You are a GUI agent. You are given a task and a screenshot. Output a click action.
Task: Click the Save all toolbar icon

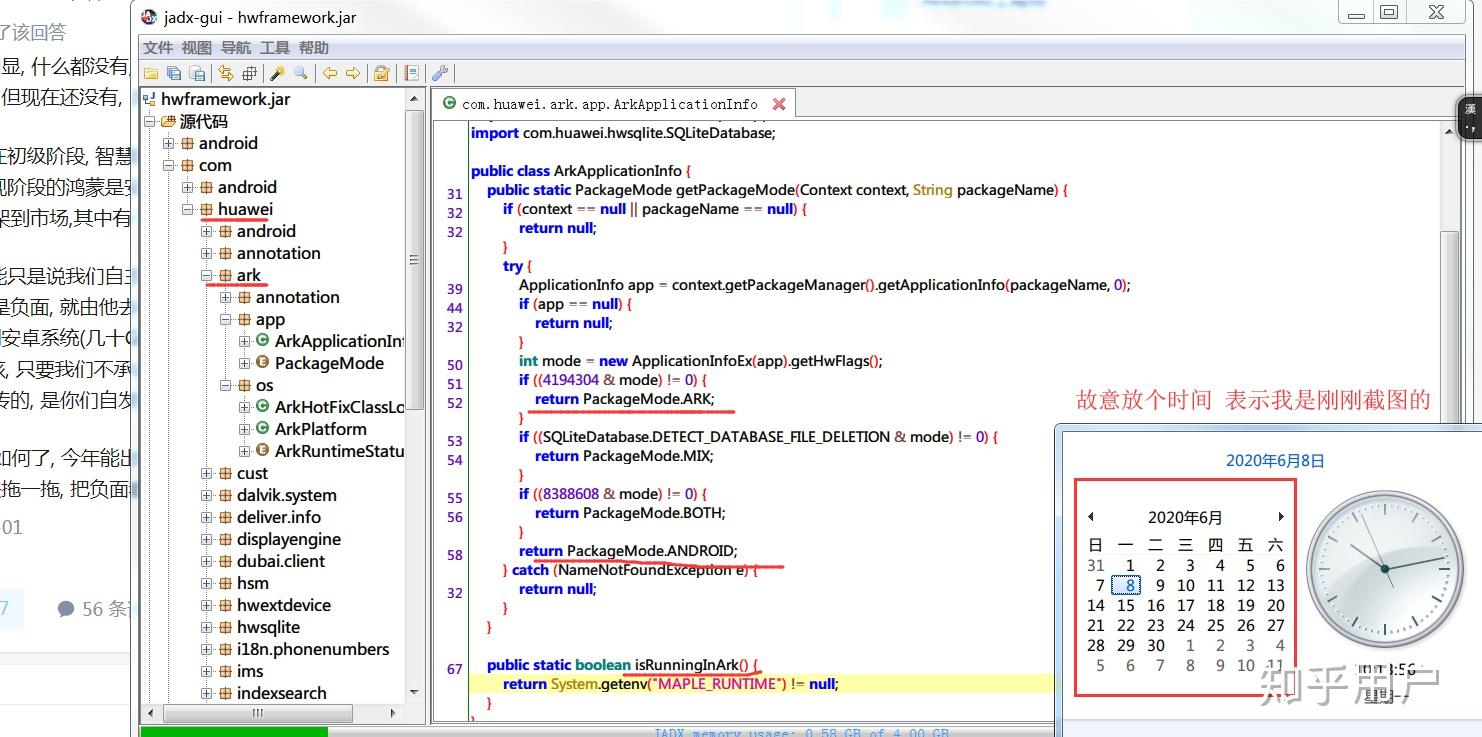click(174, 73)
